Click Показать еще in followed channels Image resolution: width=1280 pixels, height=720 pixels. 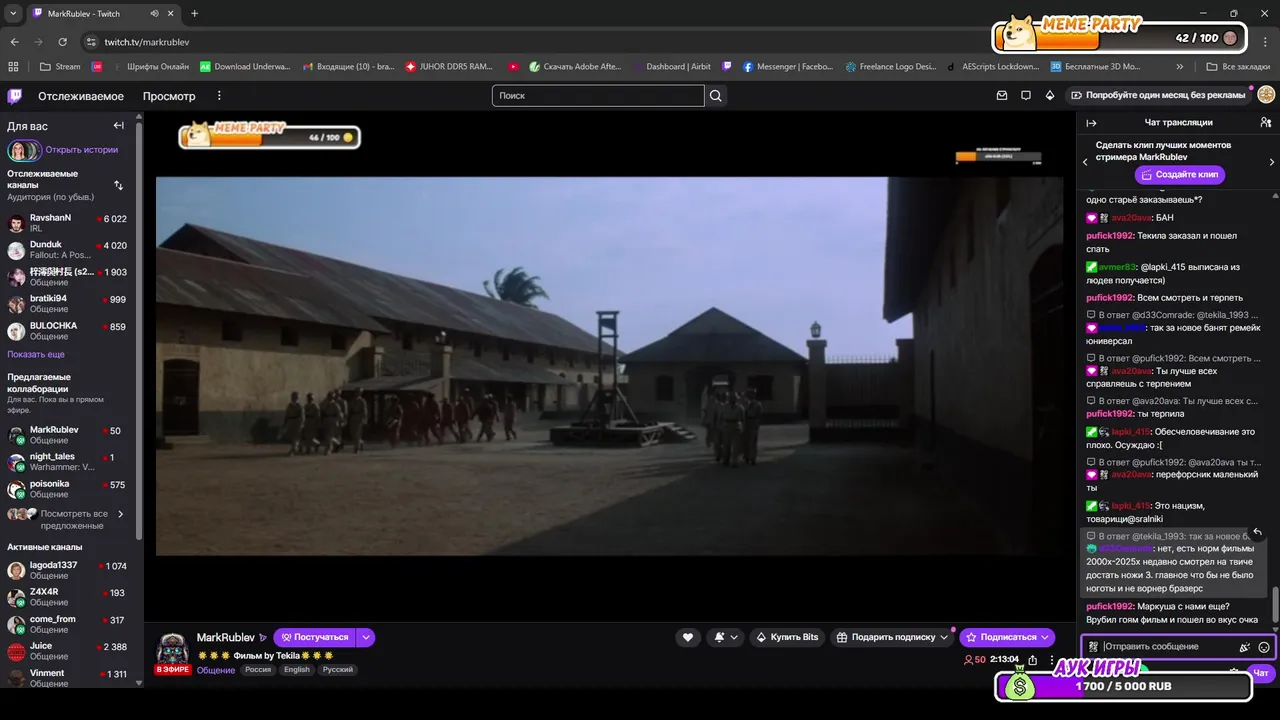pos(36,354)
